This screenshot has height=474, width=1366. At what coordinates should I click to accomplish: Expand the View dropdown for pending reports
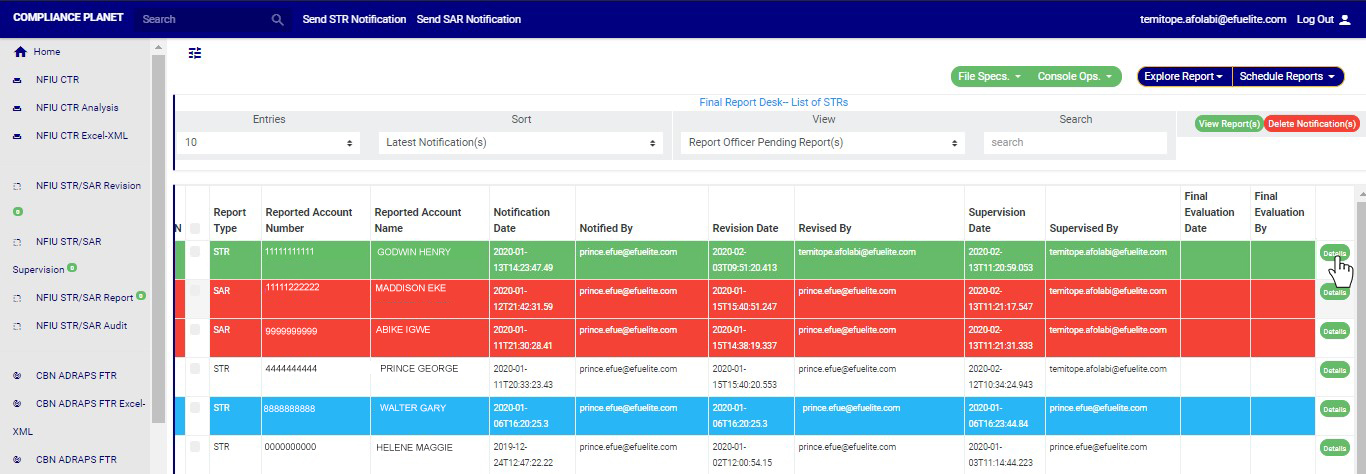(x=822, y=143)
